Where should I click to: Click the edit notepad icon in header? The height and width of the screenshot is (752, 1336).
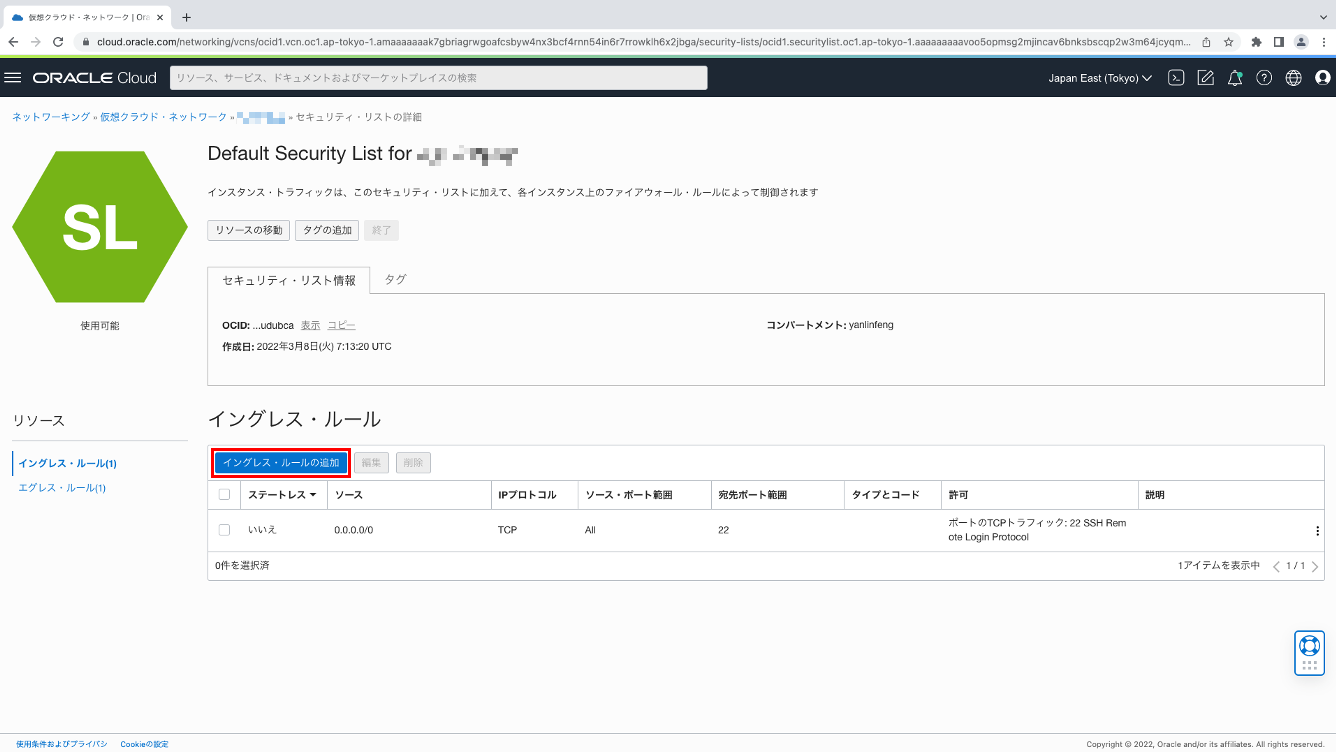click(x=1206, y=78)
